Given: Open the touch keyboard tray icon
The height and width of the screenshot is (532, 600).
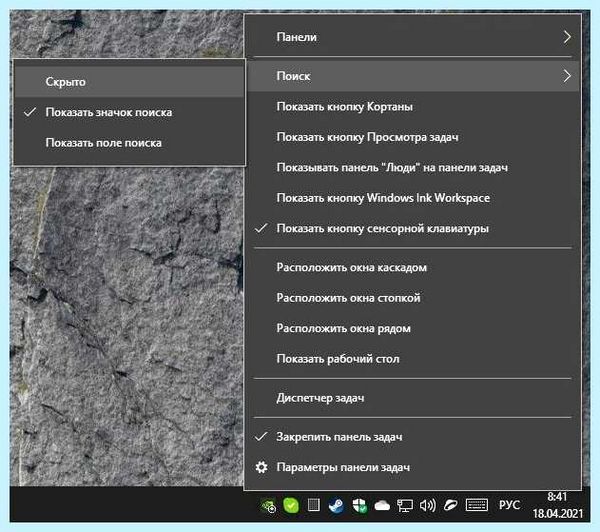Looking at the screenshot, I should [x=476, y=505].
